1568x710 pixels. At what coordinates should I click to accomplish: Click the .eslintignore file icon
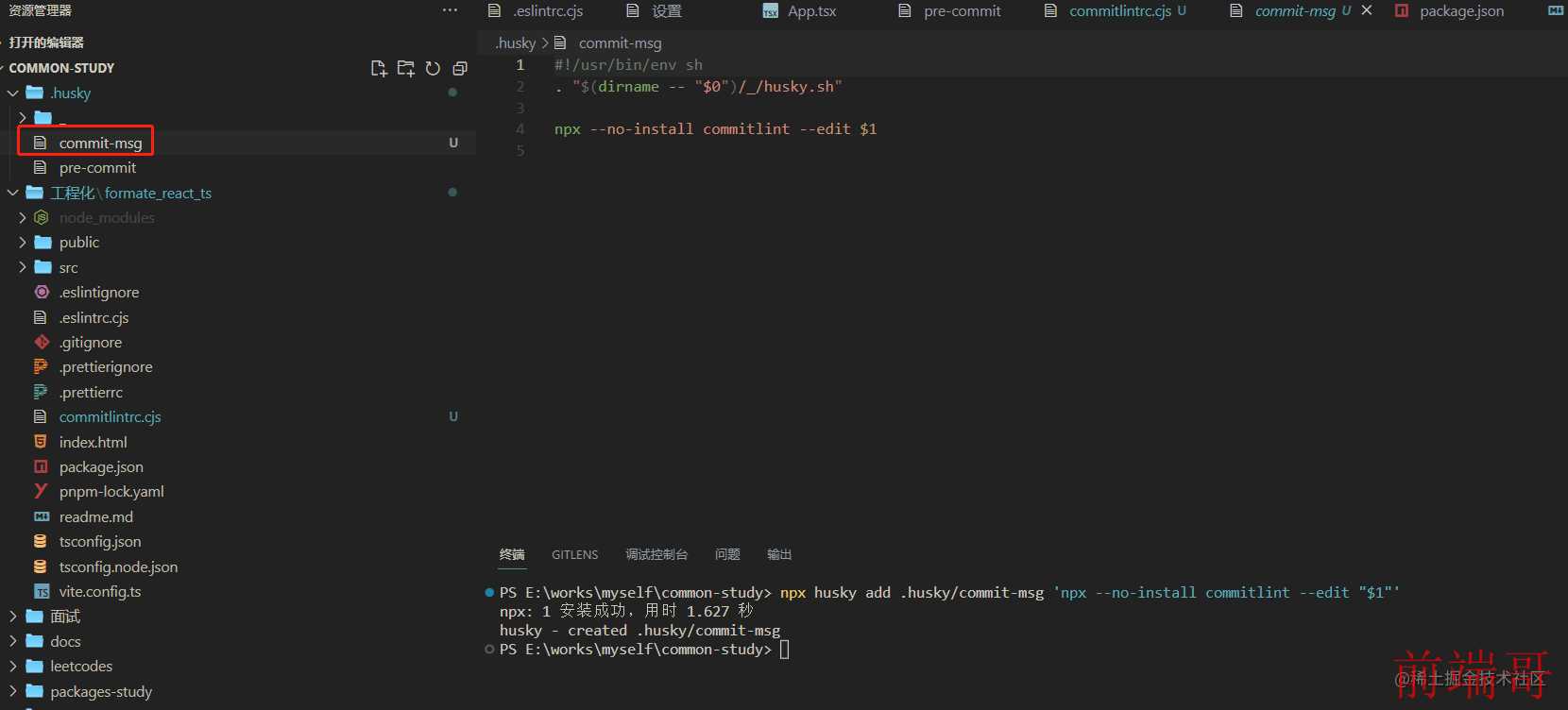click(42, 292)
